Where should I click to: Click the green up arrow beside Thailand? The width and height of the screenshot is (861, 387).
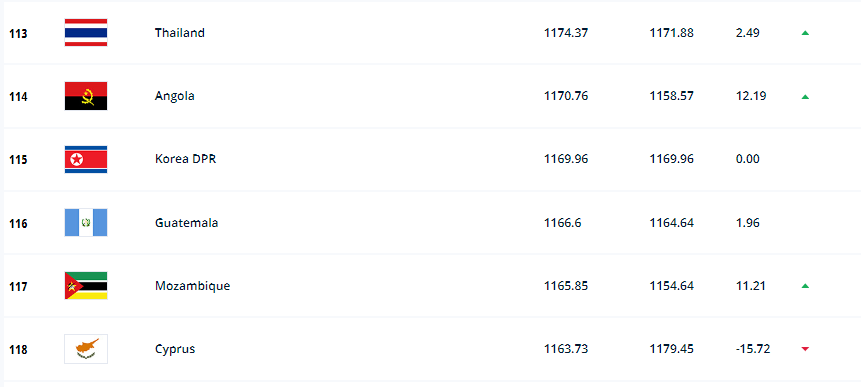point(805,33)
